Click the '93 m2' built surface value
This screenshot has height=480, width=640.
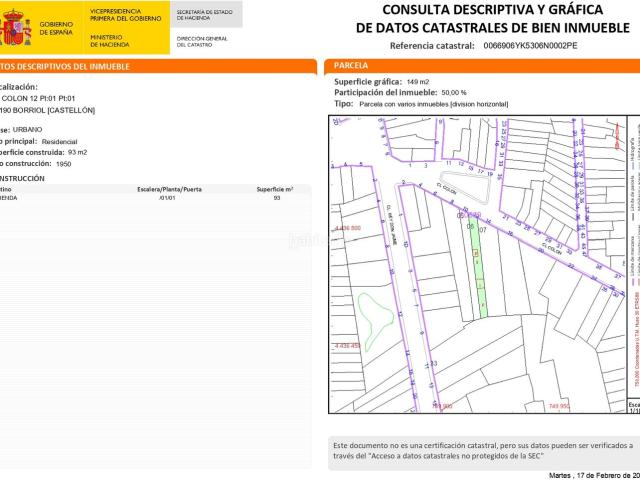pos(78,152)
